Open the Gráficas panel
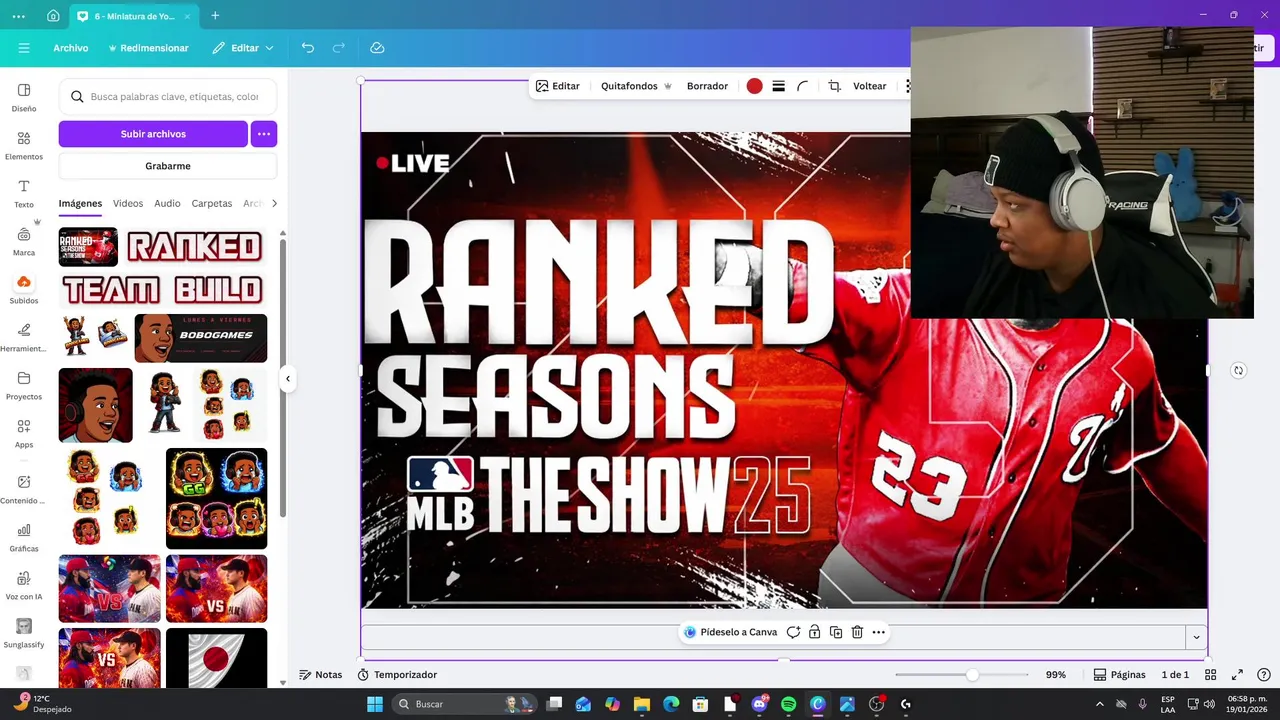1280x720 pixels. (24, 537)
